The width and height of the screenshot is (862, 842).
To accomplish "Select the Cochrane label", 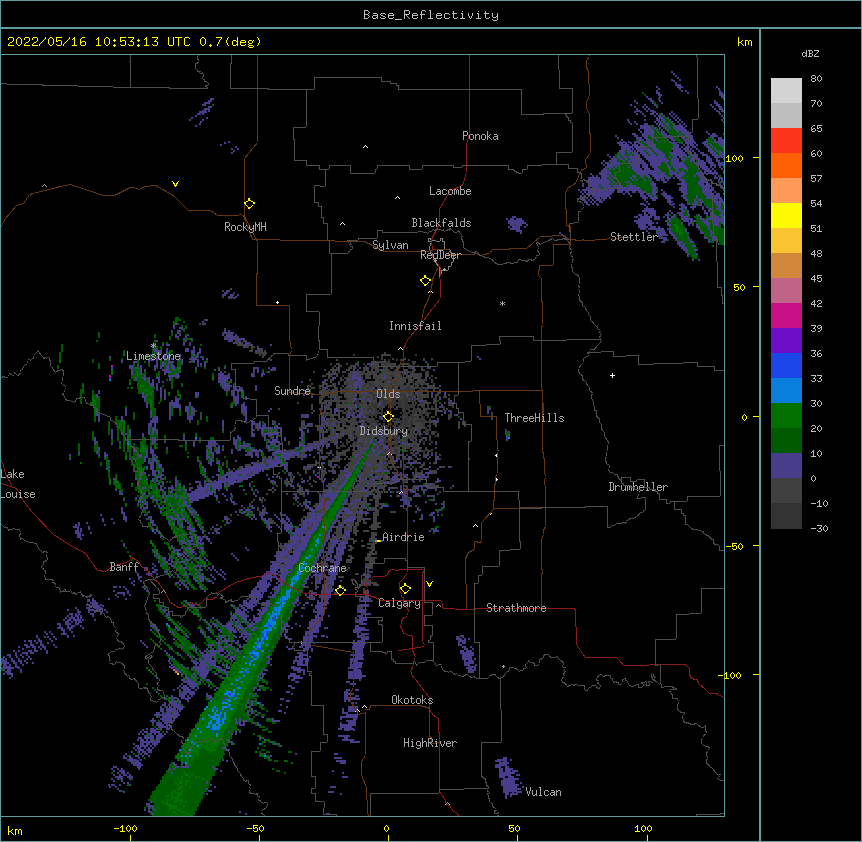I will tap(323, 568).
